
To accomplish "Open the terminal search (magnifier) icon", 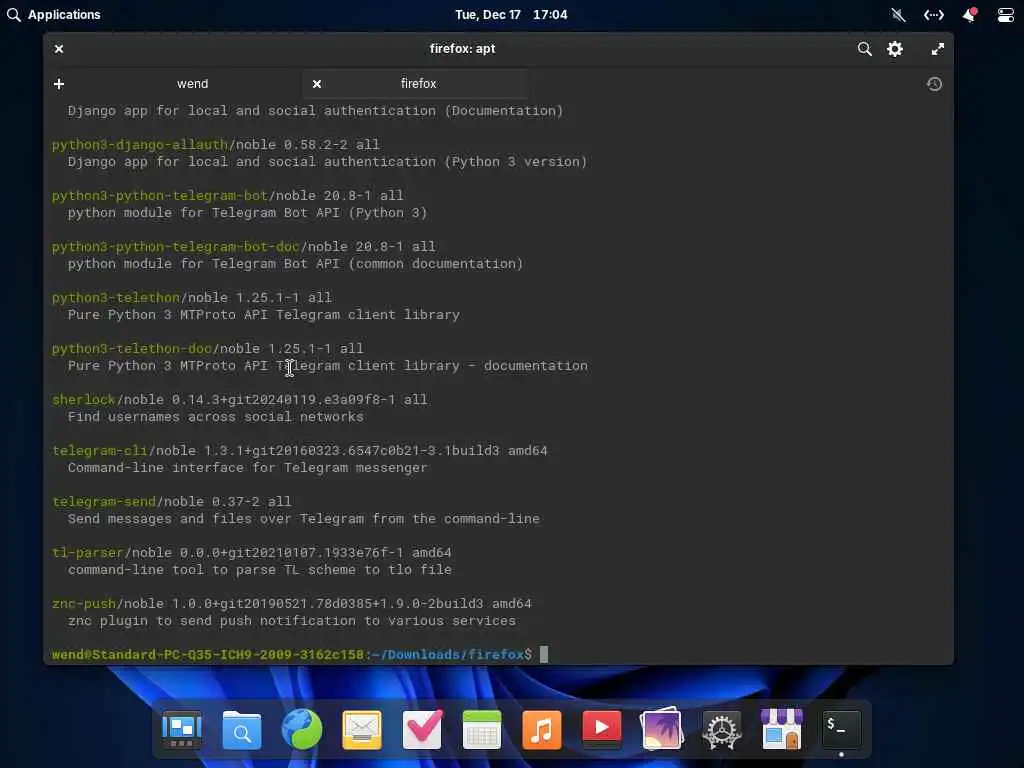I will point(864,49).
